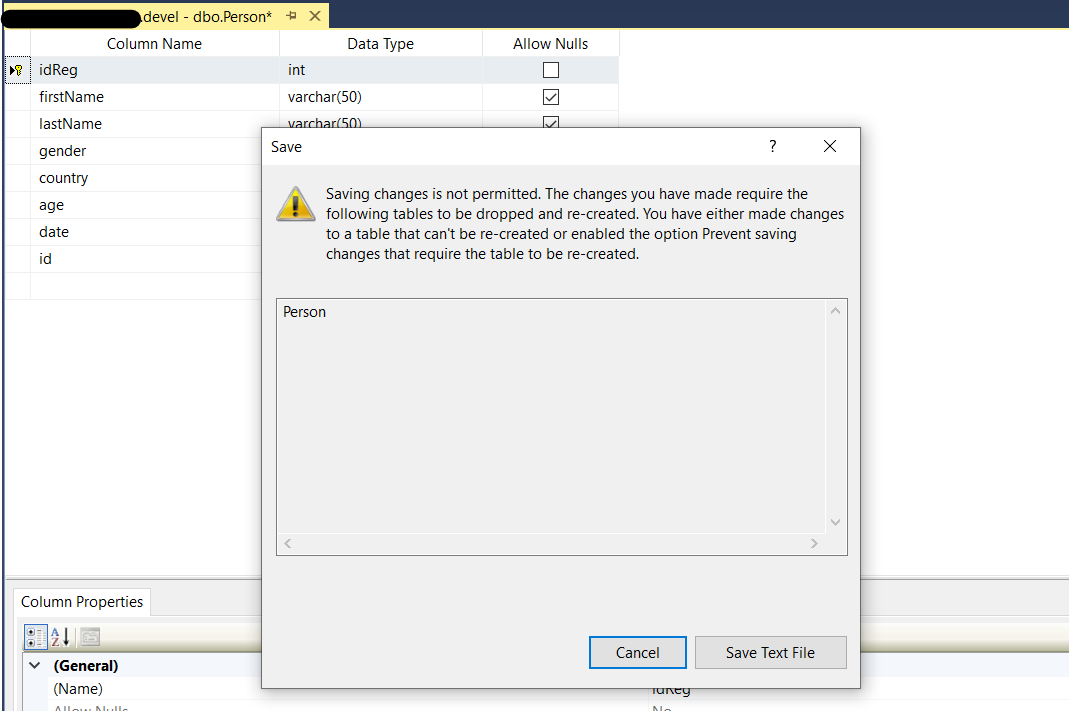
Task: Click the warning icon in Save dialog
Action: (x=296, y=203)
